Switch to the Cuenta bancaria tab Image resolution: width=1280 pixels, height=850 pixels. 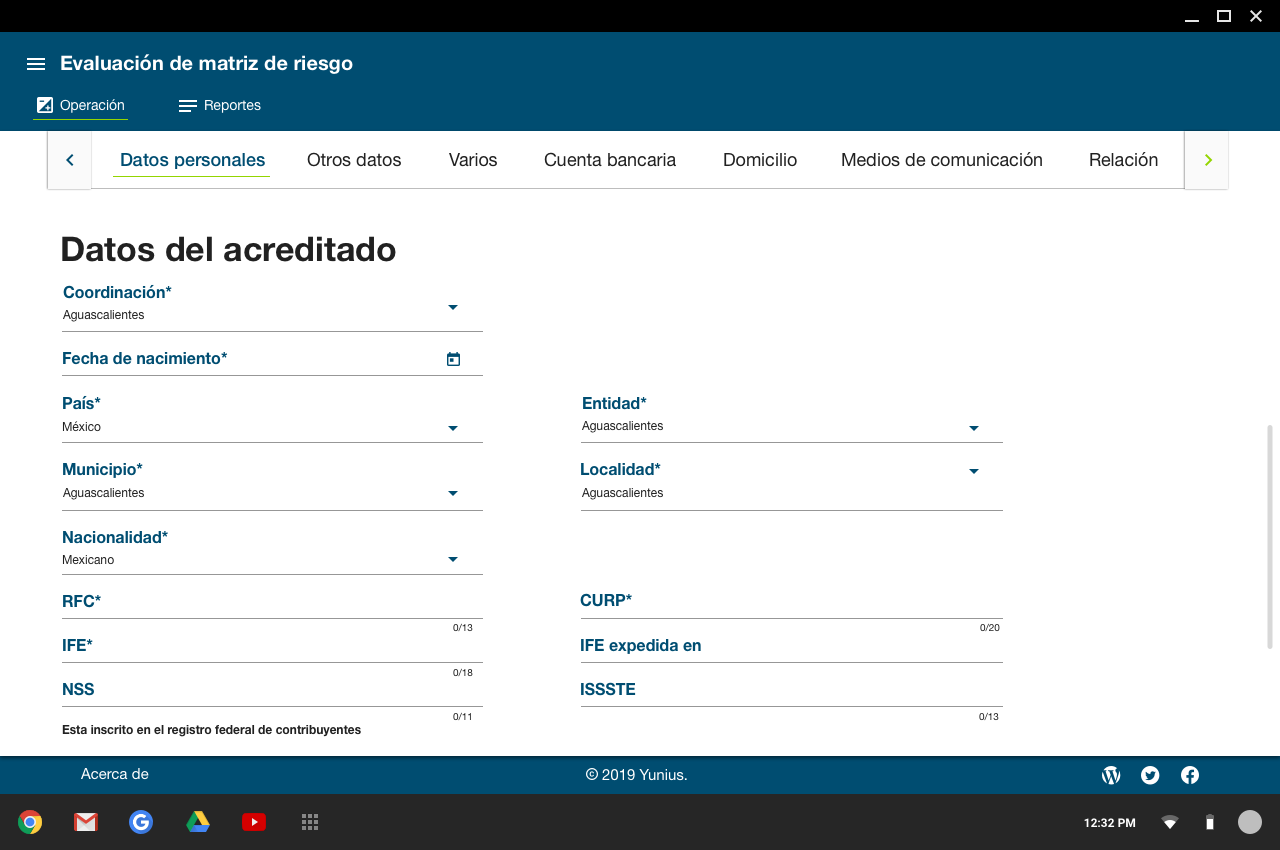click(x=609, y=160)
